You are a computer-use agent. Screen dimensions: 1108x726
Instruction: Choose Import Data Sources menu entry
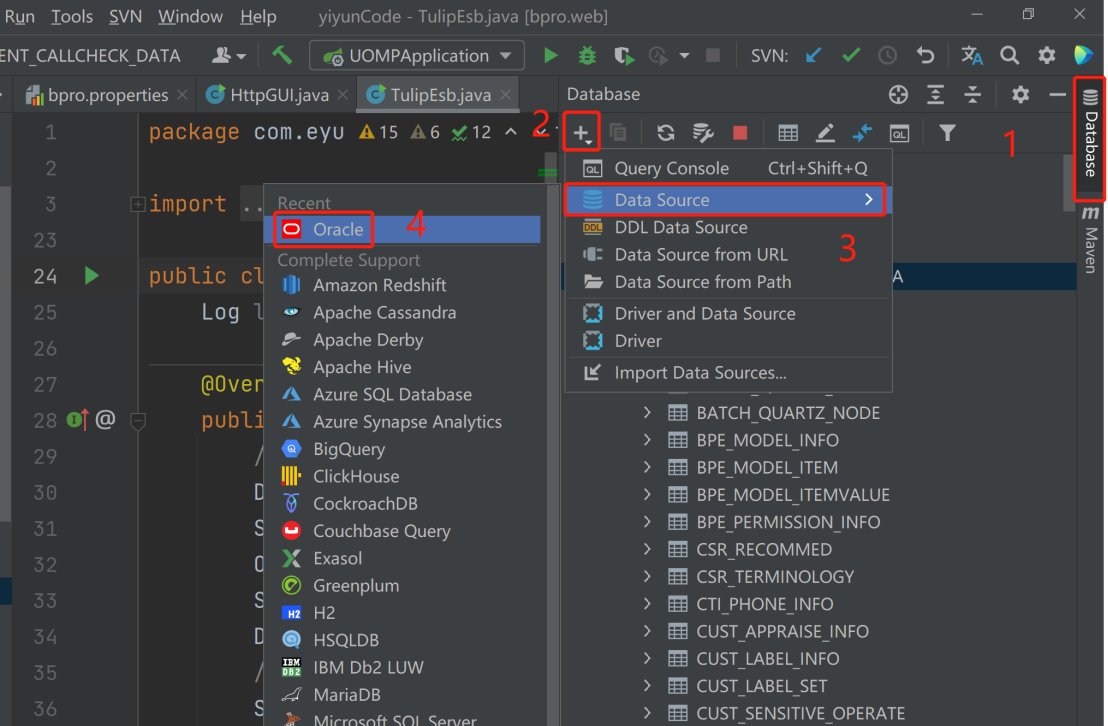[x=700, y=373]
